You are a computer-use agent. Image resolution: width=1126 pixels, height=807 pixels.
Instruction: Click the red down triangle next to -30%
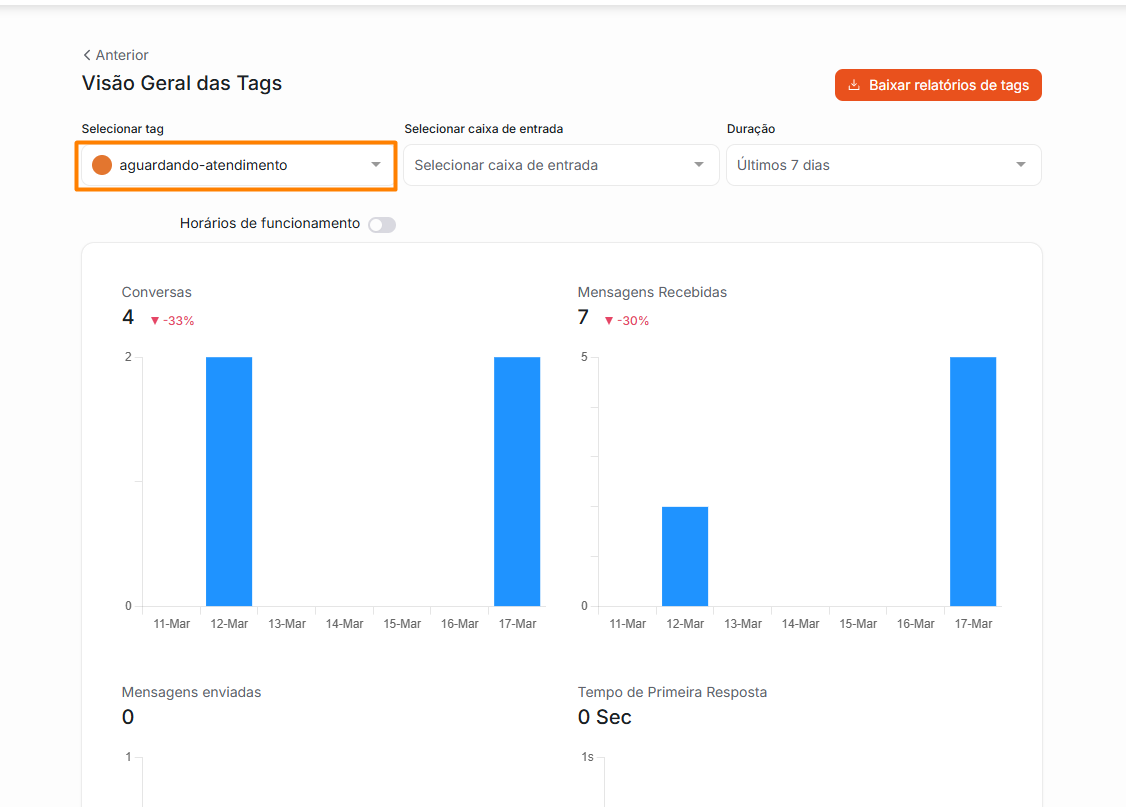coord(609,321)
